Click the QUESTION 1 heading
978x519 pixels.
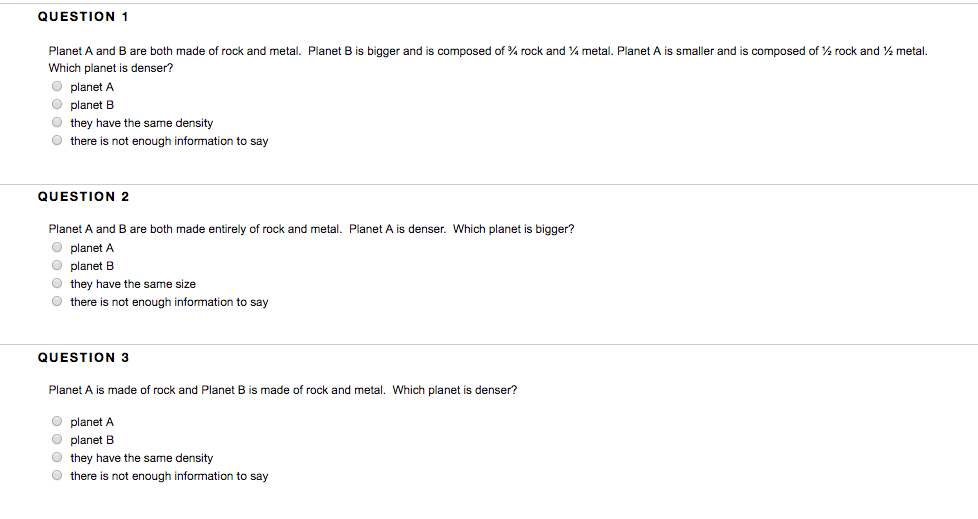click(x=83, y=17)
